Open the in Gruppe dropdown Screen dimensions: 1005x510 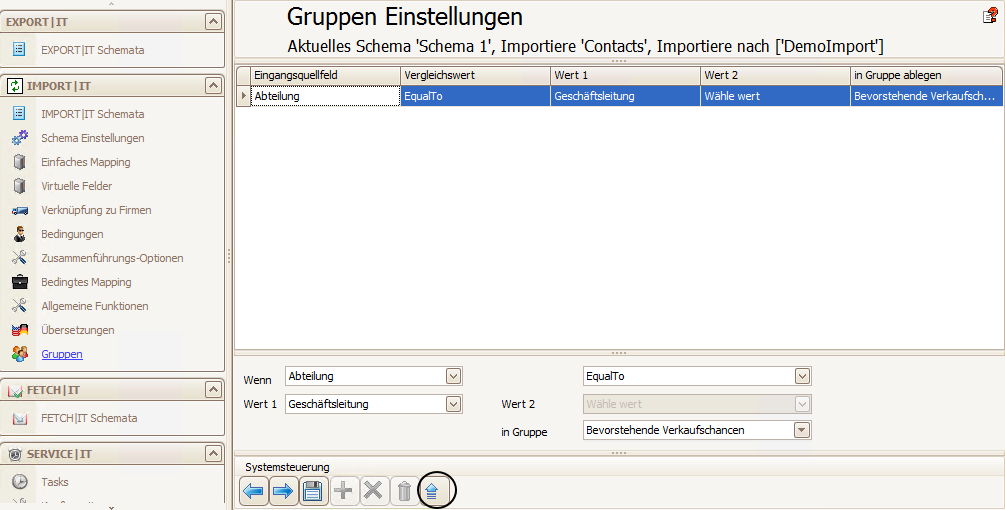point(802,430)
